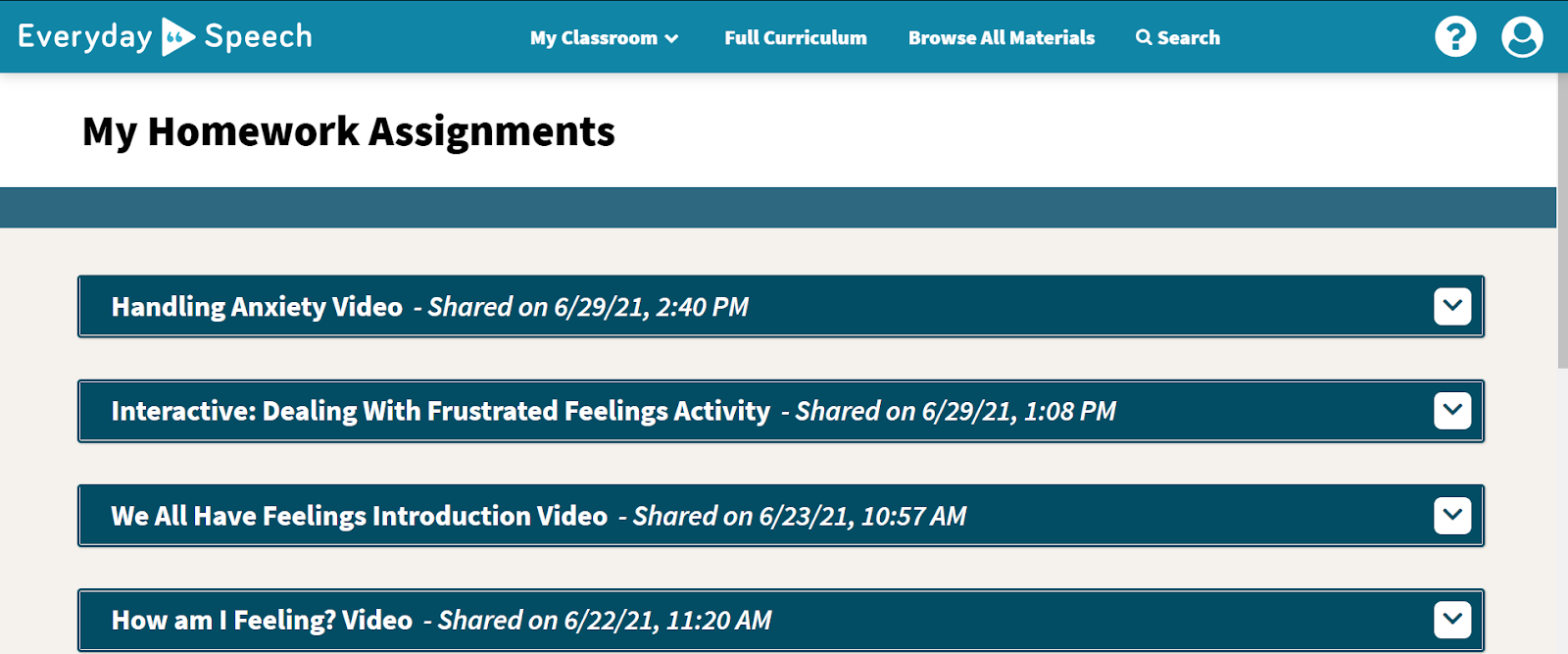Open the user profile account icon
The image size is (1568, 654).
coord(1522,37)
